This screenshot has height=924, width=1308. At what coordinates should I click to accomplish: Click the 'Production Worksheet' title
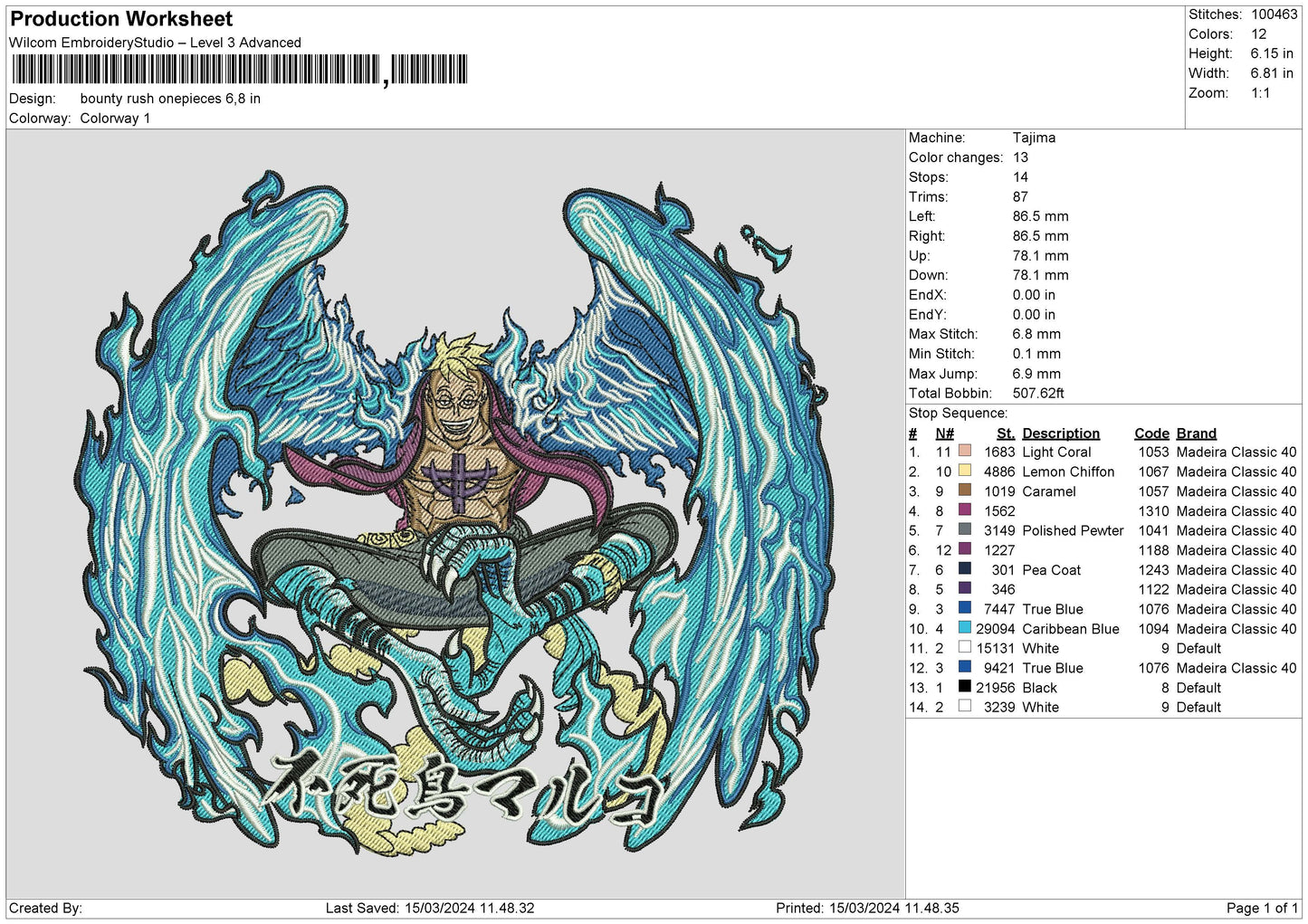[121, 19]
